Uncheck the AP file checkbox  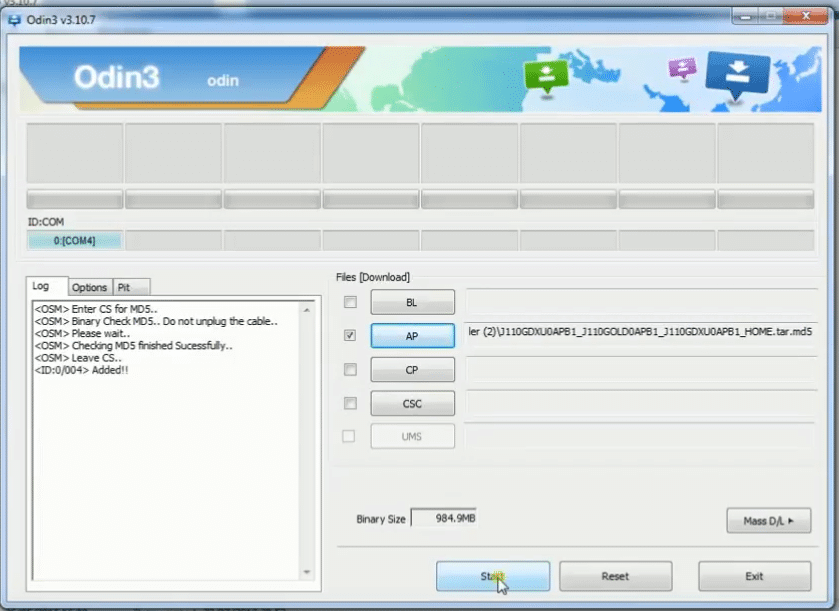point(350,335)
